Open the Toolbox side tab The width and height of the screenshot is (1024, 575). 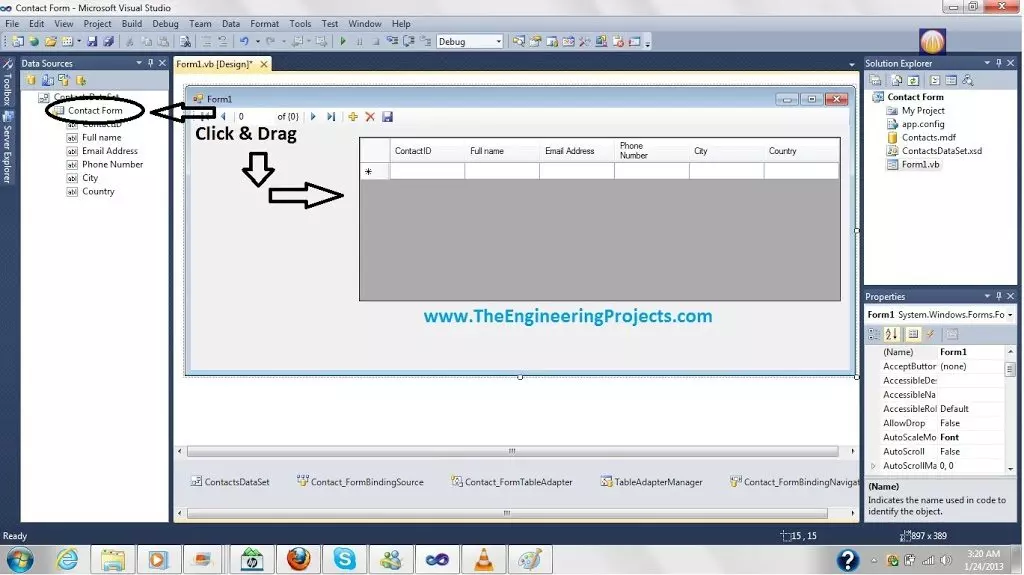click(8, 86)
